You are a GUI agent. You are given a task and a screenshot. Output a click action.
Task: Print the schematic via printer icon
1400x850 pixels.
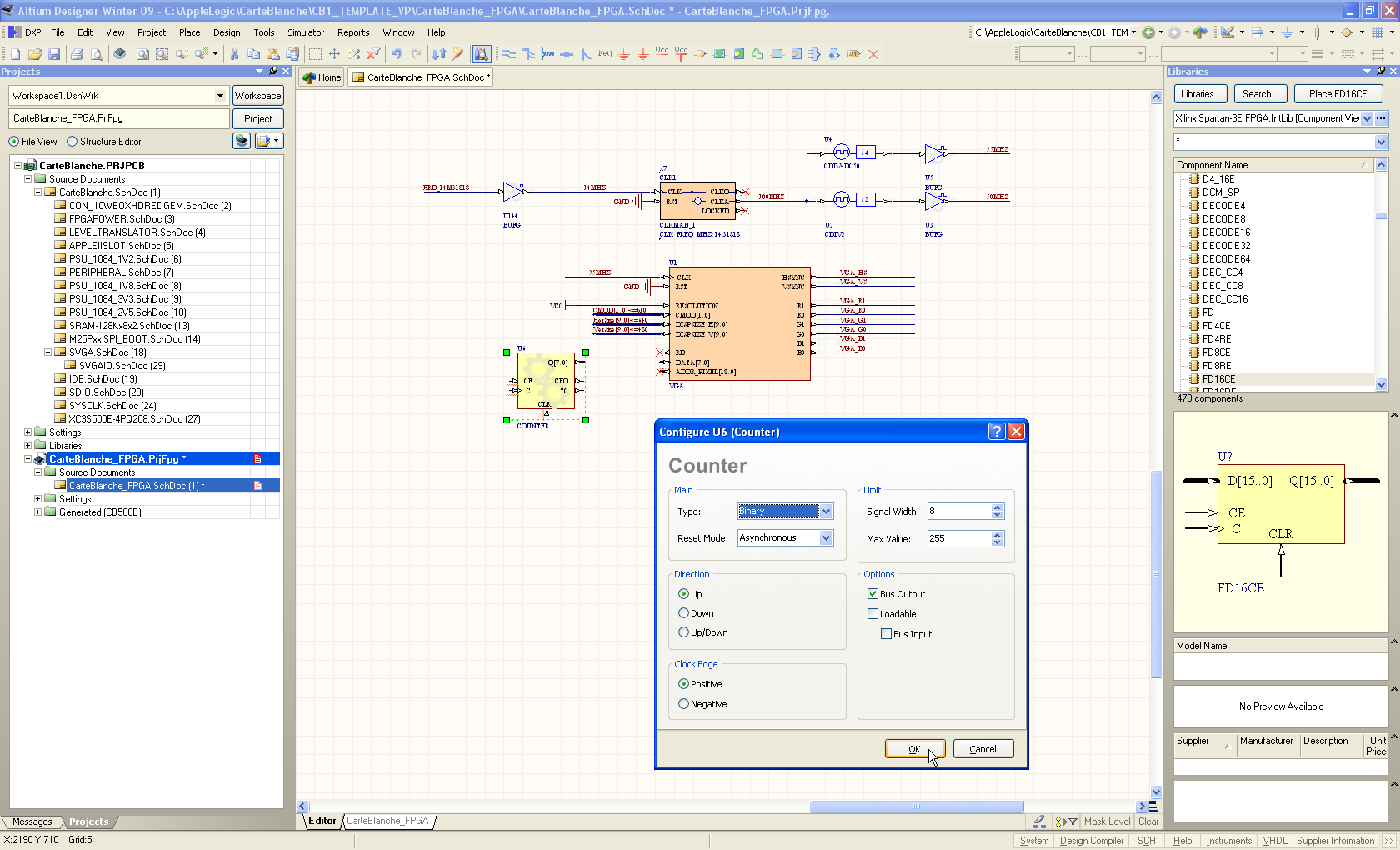[x=77, y=54]
